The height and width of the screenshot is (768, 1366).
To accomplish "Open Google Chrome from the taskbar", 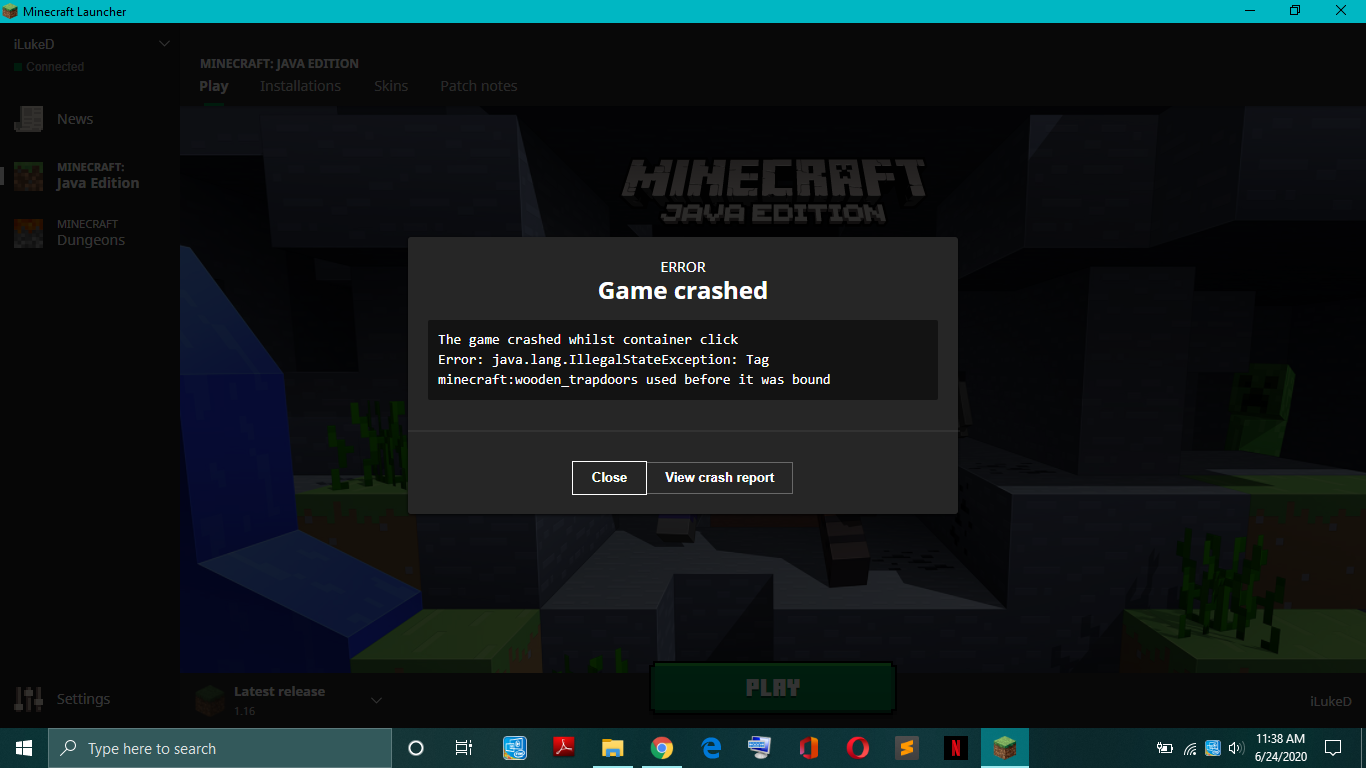I will click(661, 748).
